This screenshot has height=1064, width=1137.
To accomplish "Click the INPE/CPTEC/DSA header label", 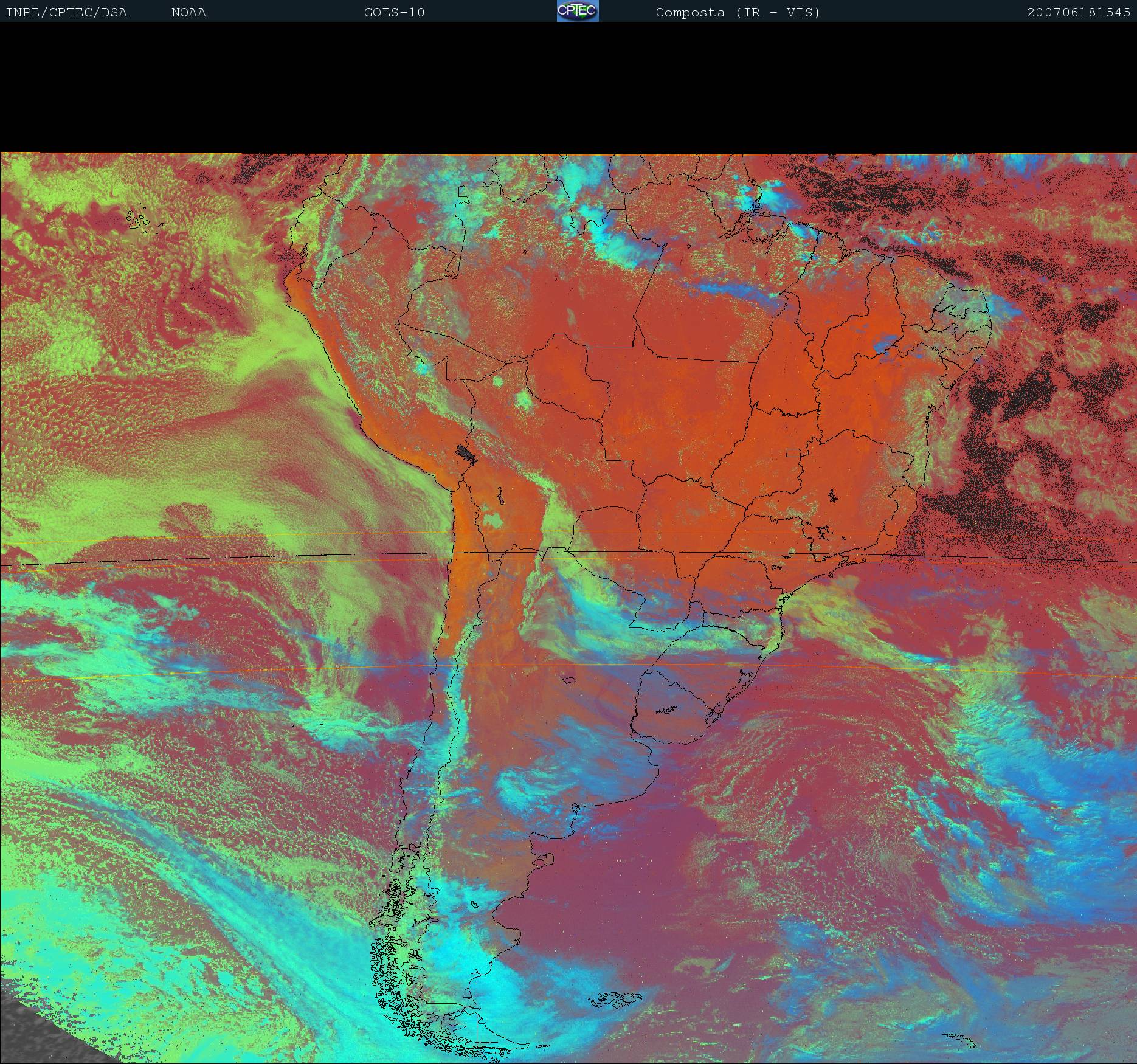I will (x=66, y=13).
